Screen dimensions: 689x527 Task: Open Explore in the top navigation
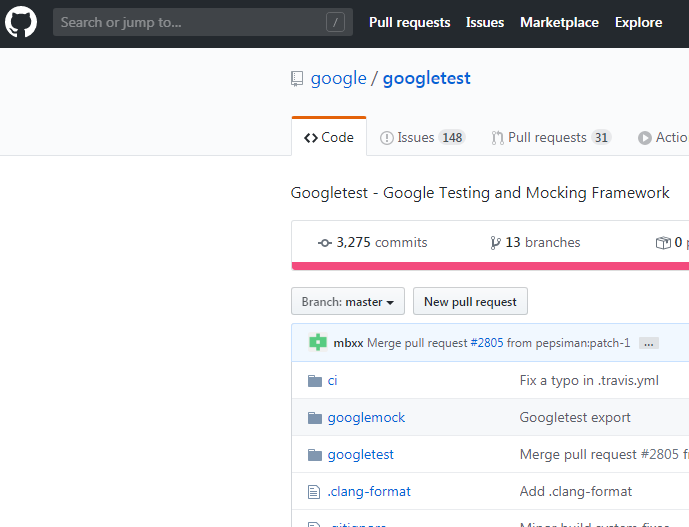click(x=638, y=22)
